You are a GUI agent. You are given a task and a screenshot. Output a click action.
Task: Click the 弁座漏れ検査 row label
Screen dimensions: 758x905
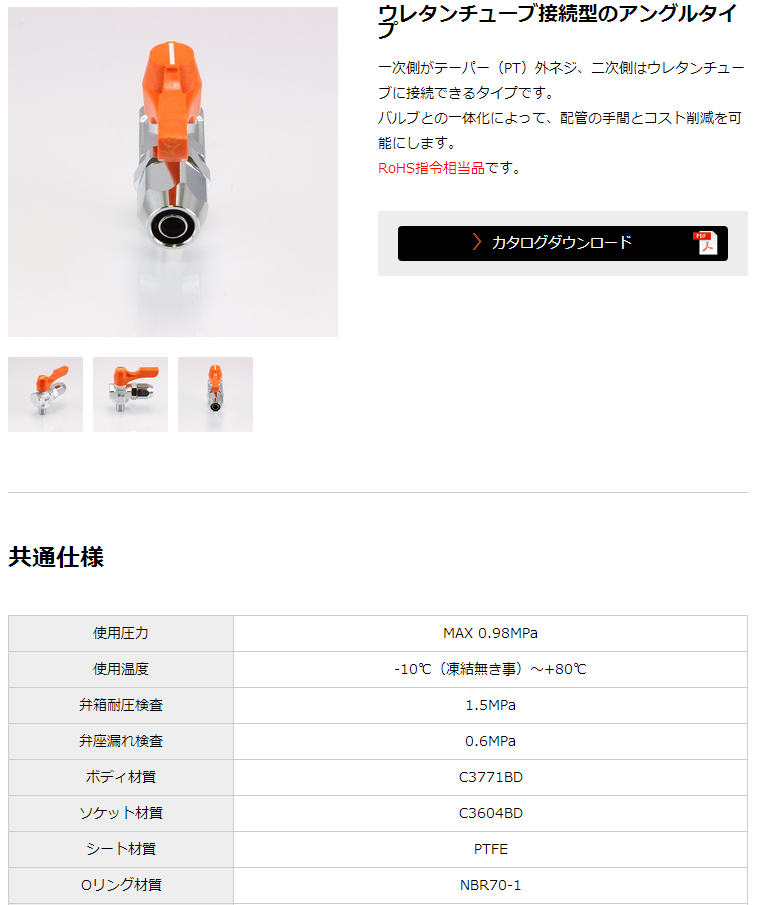click(x=121, y=741)
